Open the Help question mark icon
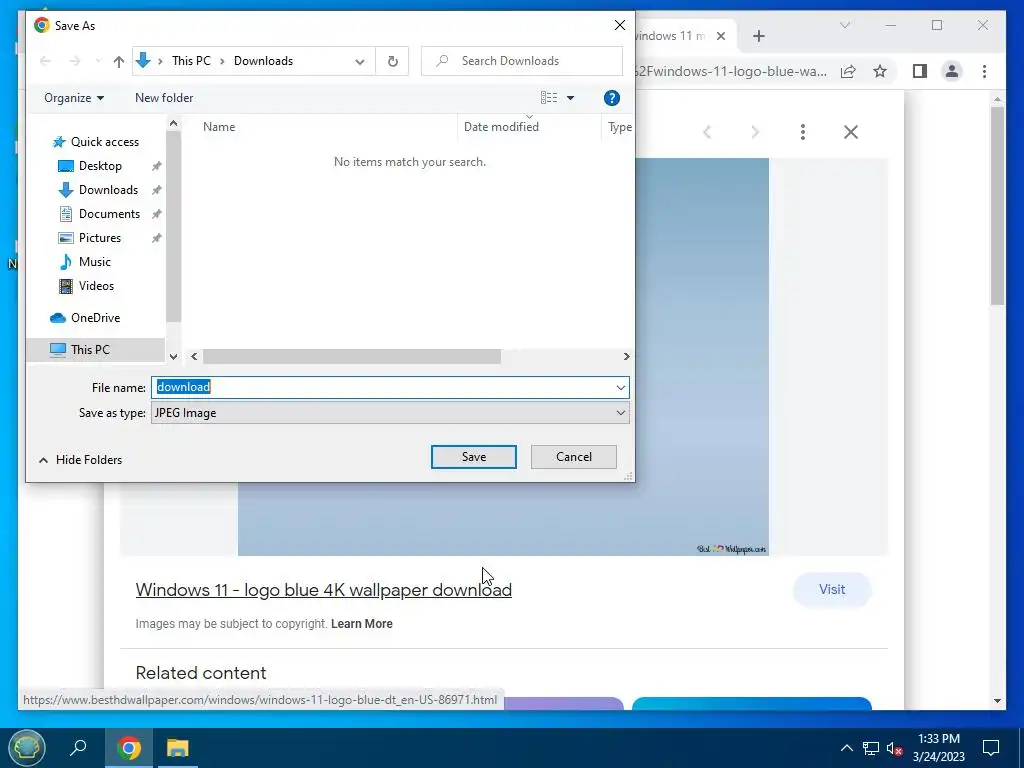The image size is (1024, 768). [611, 98]
